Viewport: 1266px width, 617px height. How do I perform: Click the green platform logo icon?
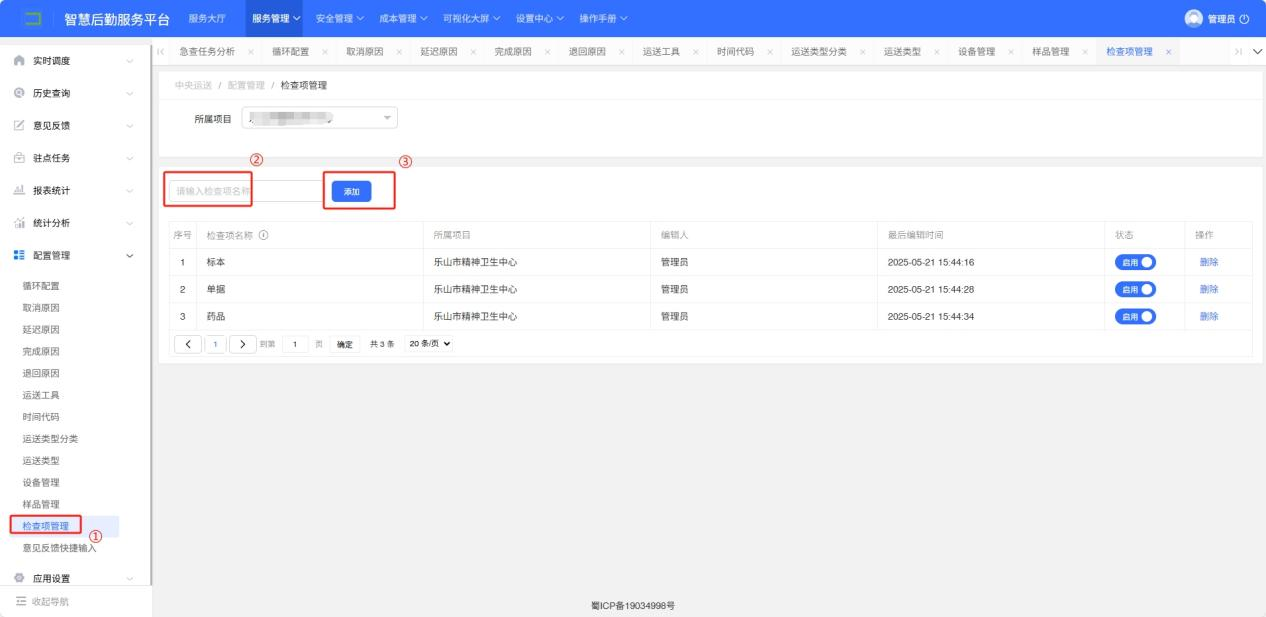(32, 19)
